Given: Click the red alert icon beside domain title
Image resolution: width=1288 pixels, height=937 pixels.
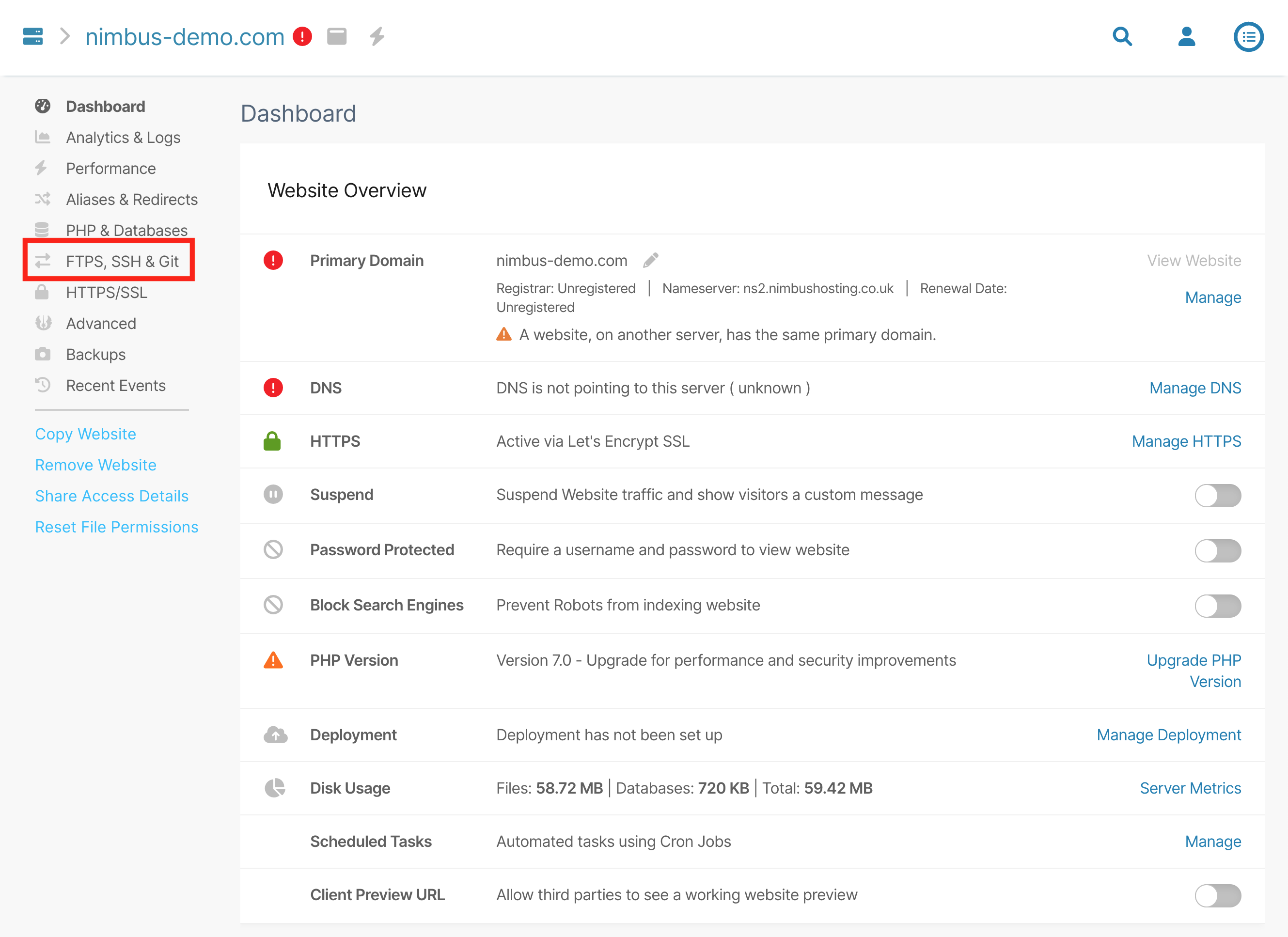Looking at the screenshot, I should (x=302, y=36).
